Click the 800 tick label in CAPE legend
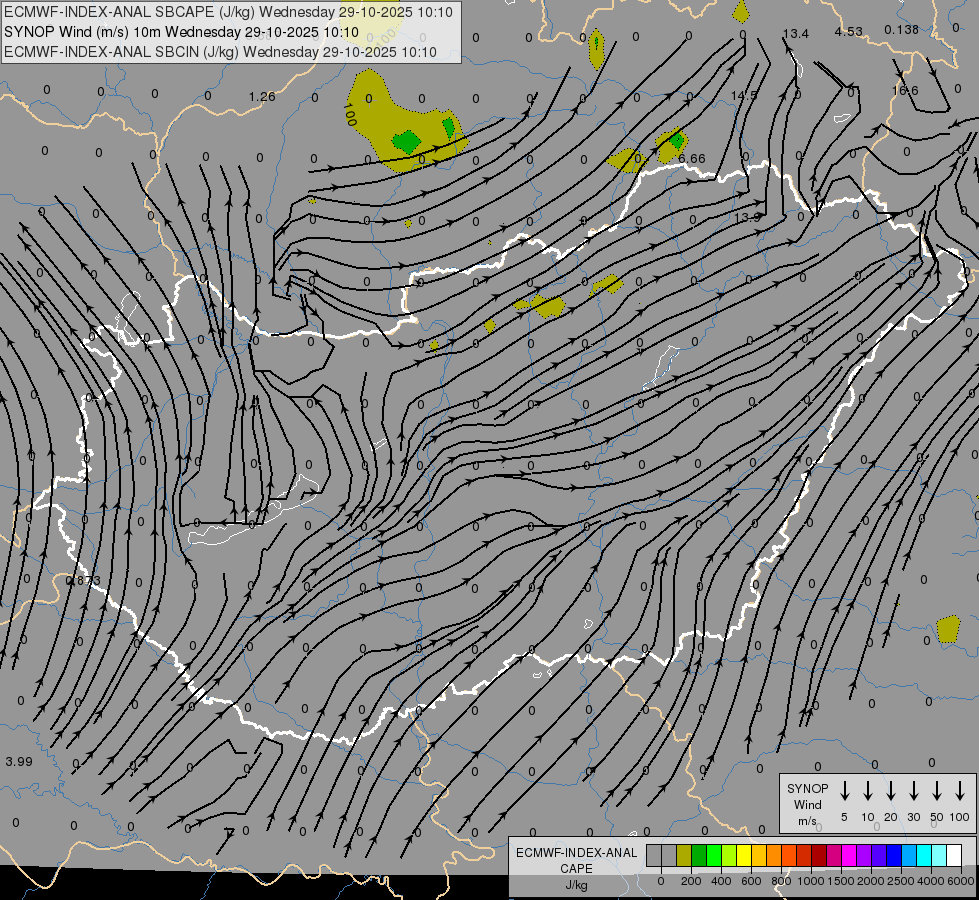979x900 pixels. click(781, 881)
